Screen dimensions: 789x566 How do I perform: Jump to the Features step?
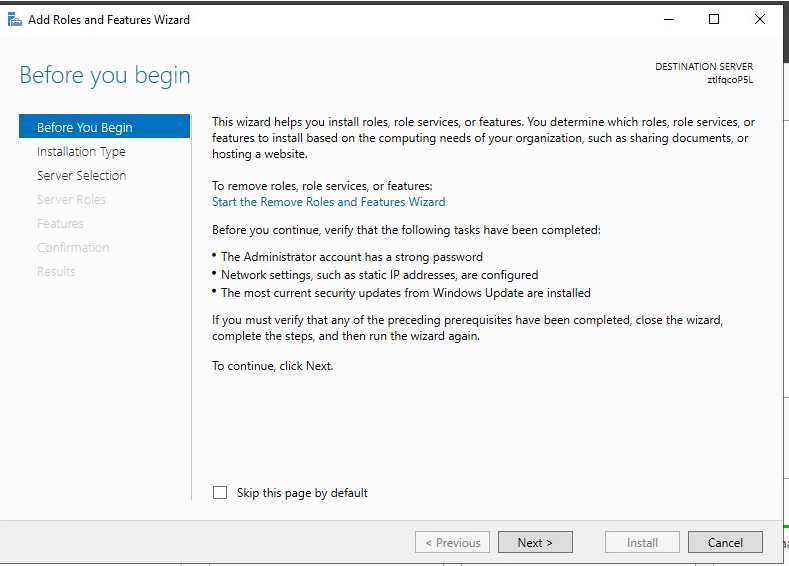pos(60,224)
